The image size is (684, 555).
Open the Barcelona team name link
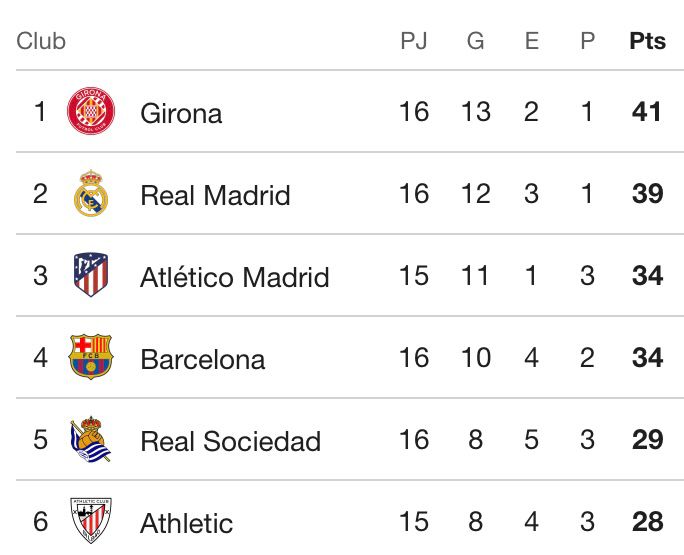click(203, 359)
